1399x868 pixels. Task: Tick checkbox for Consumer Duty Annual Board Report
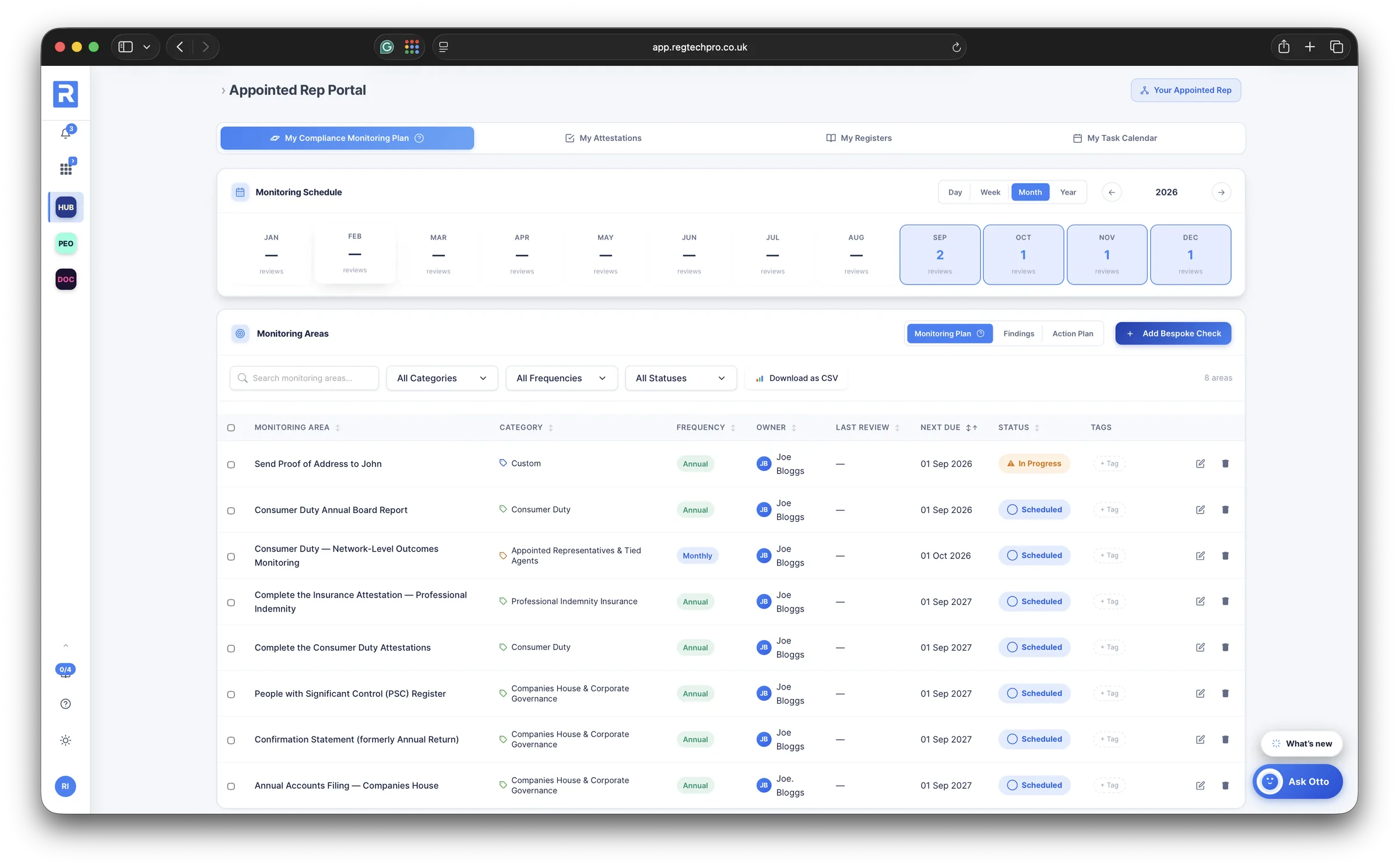coord(231,511)
